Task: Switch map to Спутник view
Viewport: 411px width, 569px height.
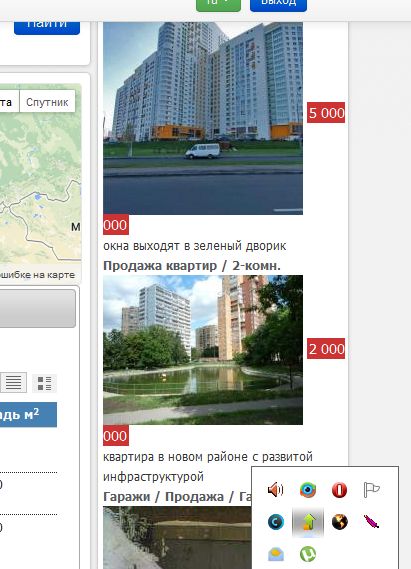Action: pyautogui.click(x=47, y=102)
